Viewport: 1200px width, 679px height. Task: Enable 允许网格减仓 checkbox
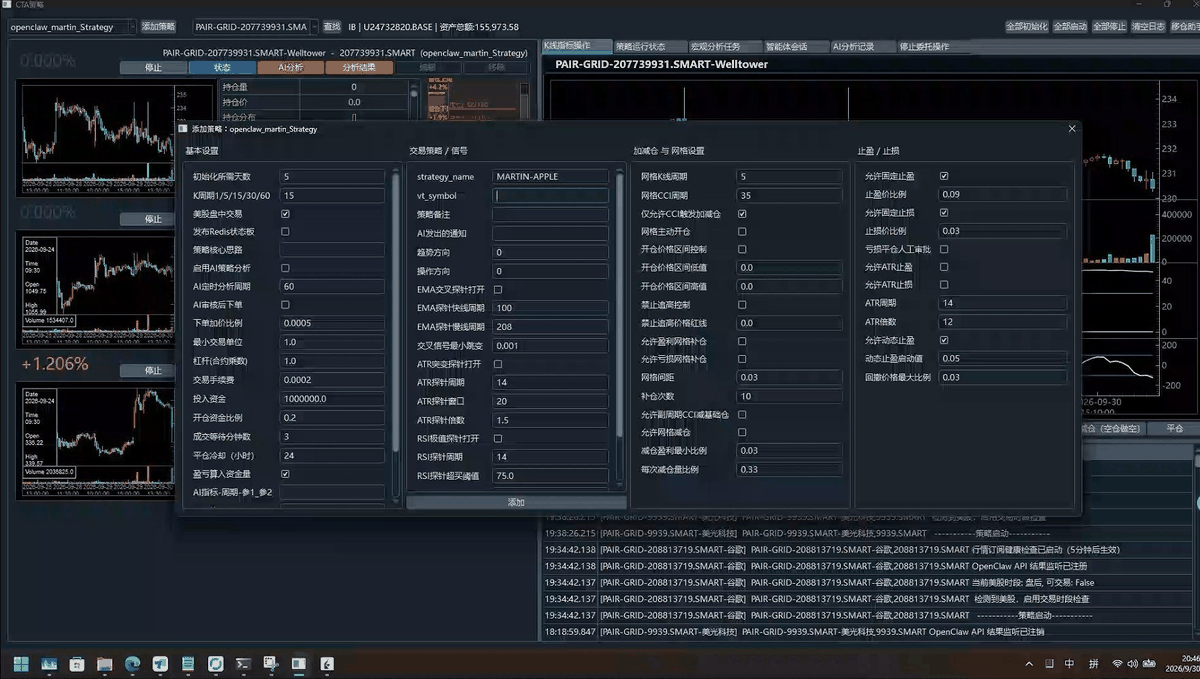[742, 432]
